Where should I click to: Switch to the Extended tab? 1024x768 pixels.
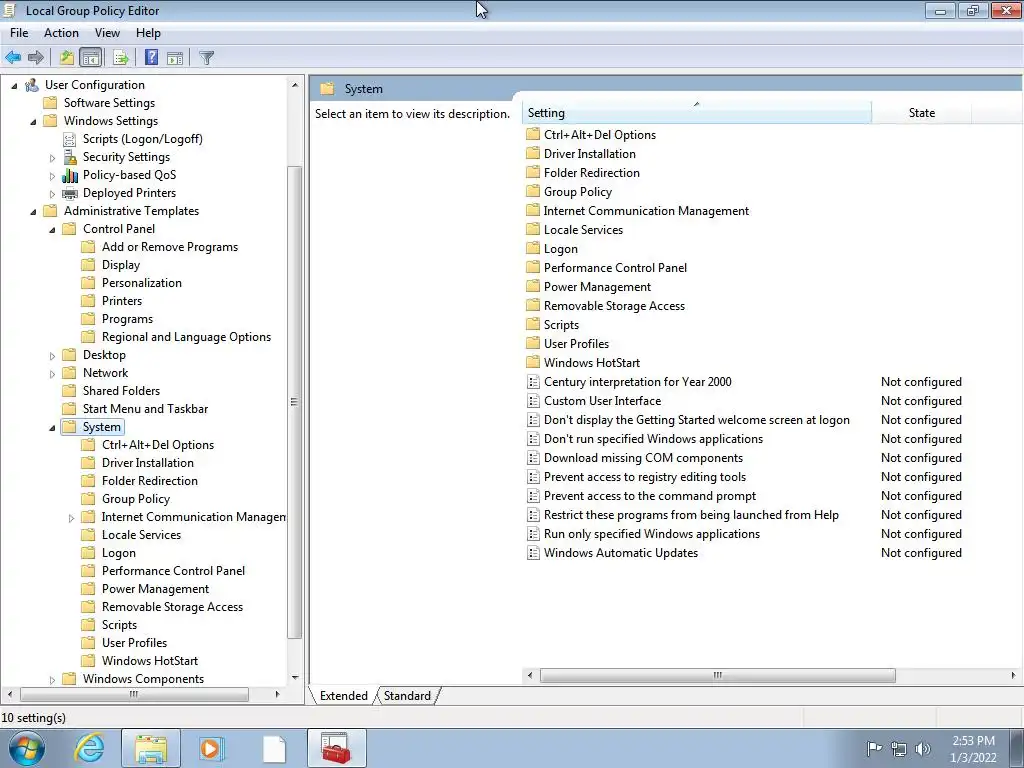344,696
